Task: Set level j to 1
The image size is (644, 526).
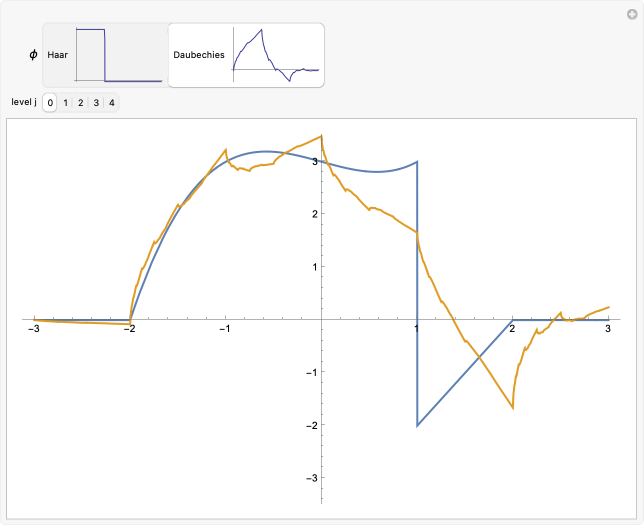Action: click(x=65, y=102)
